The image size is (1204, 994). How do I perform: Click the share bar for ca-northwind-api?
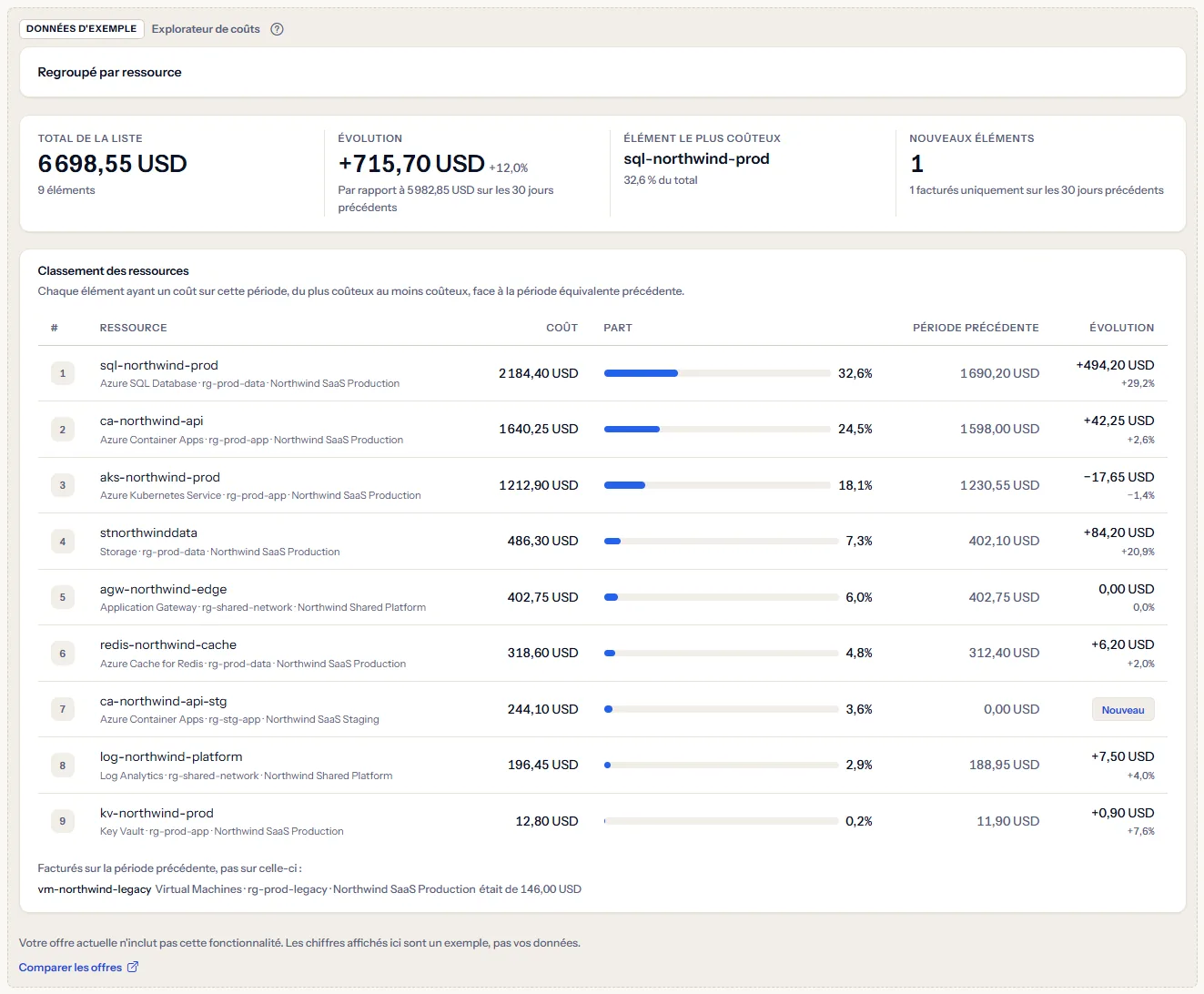(717, 429)
